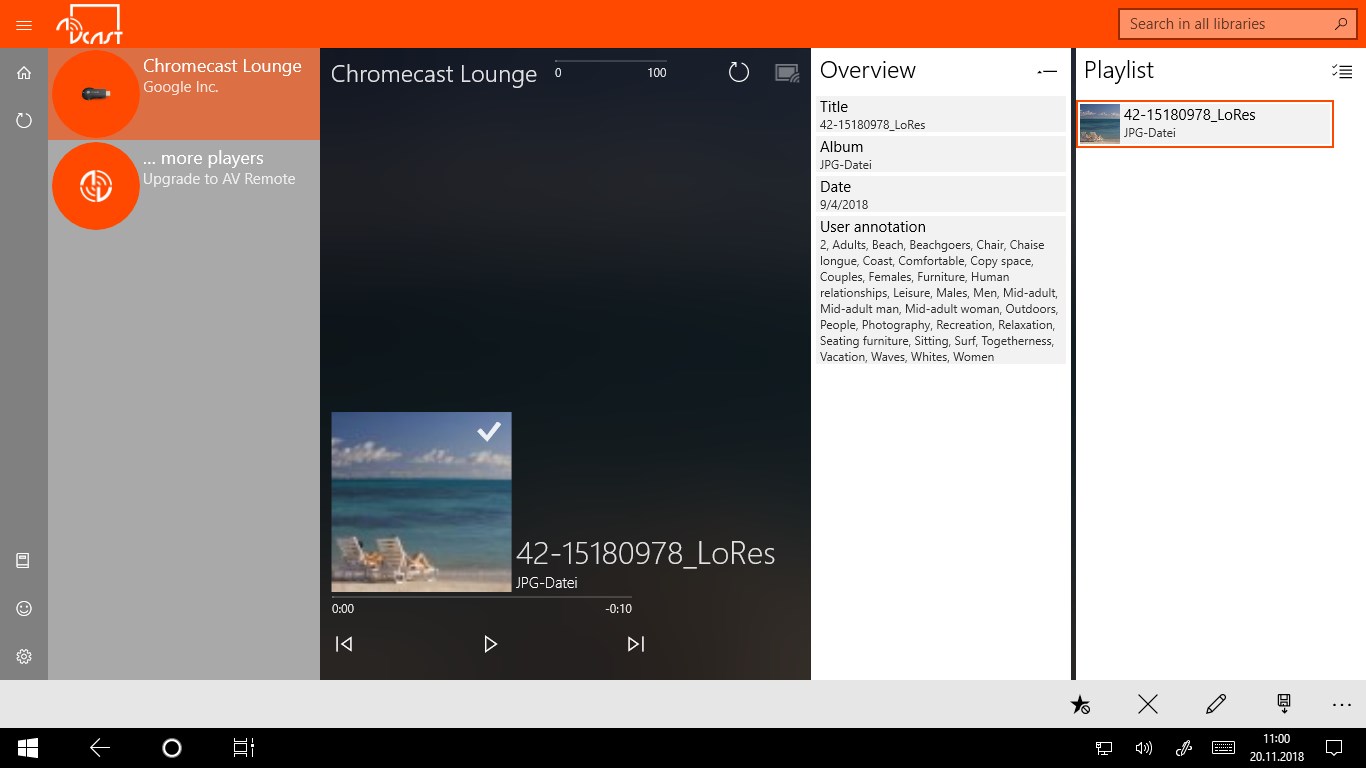This screenshot has width=1366, height=768.
Task: Open the more options ellipsis
Action: [x=1342, y=705]
